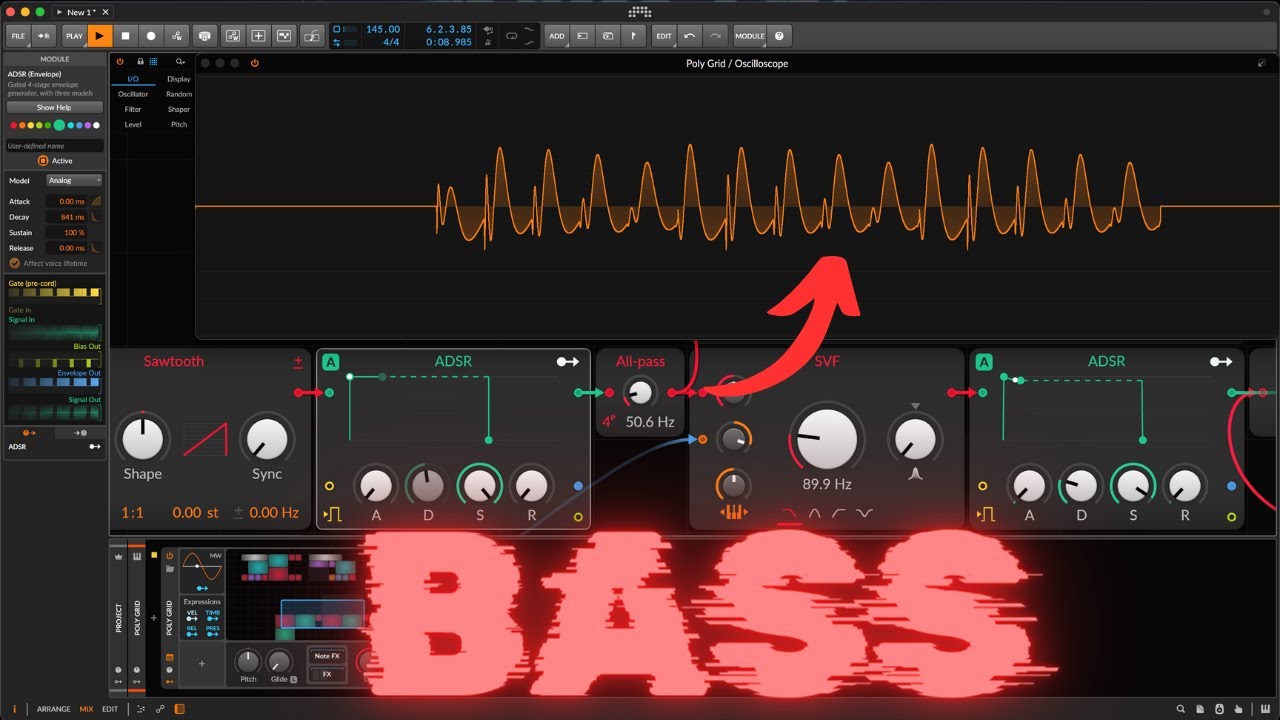The height and width of the screenshot is (720, 1280).
Task: Open the help question mark button
Action: click(x=780, y=35)
